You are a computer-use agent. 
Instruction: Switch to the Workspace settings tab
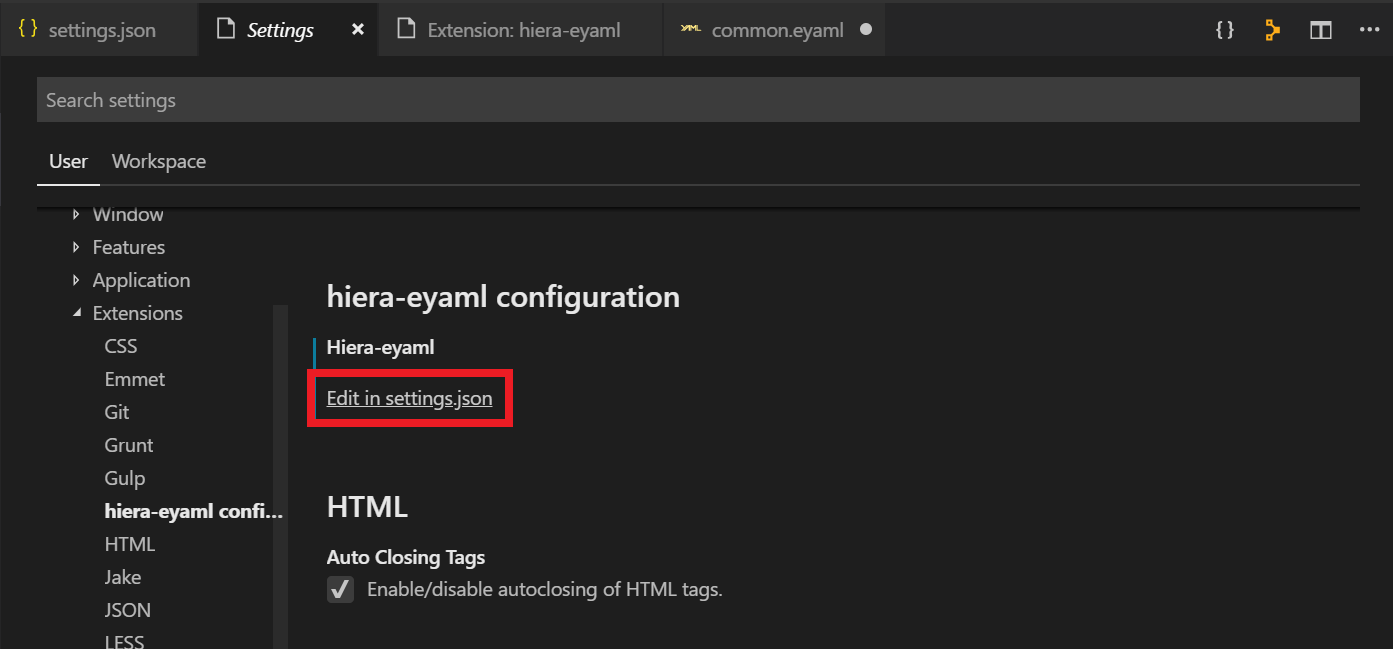click(x=158, y=161)
